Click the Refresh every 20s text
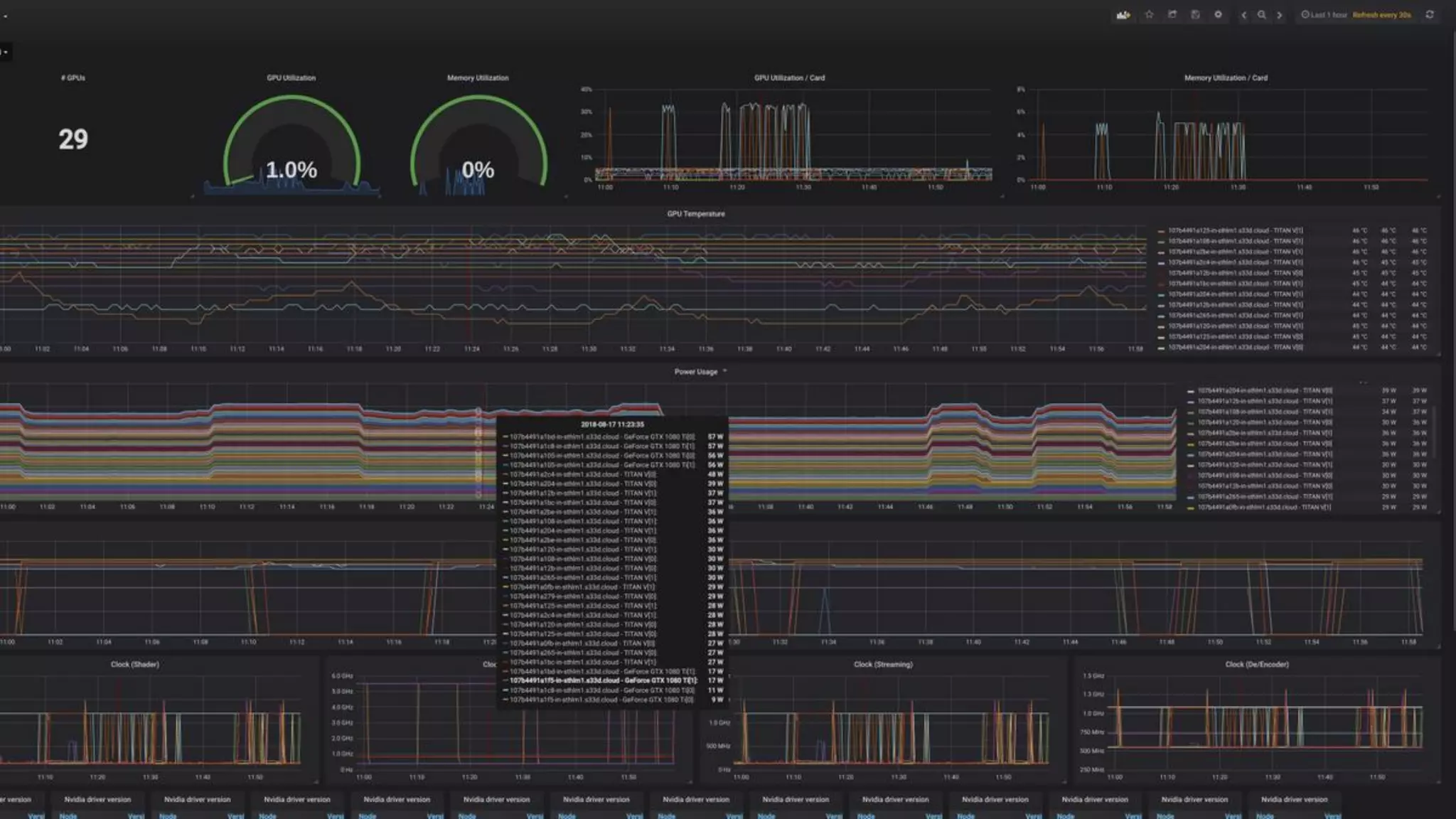 [x=1381, y=15]
